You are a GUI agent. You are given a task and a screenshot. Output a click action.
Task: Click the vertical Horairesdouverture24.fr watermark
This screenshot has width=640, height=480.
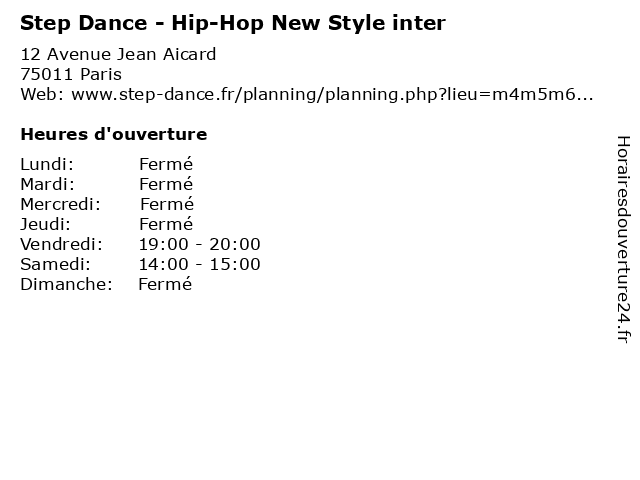623,239
